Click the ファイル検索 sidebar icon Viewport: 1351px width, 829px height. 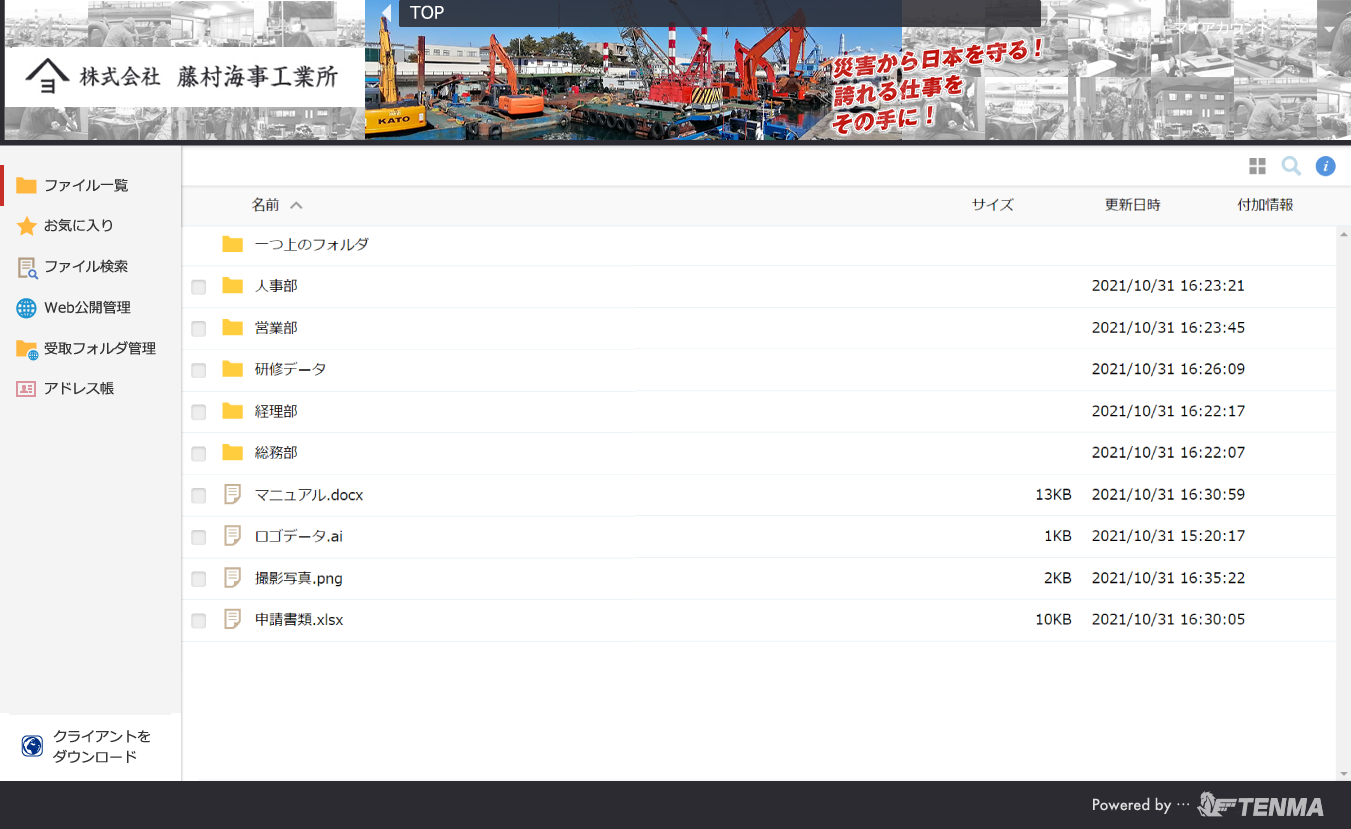26,267
